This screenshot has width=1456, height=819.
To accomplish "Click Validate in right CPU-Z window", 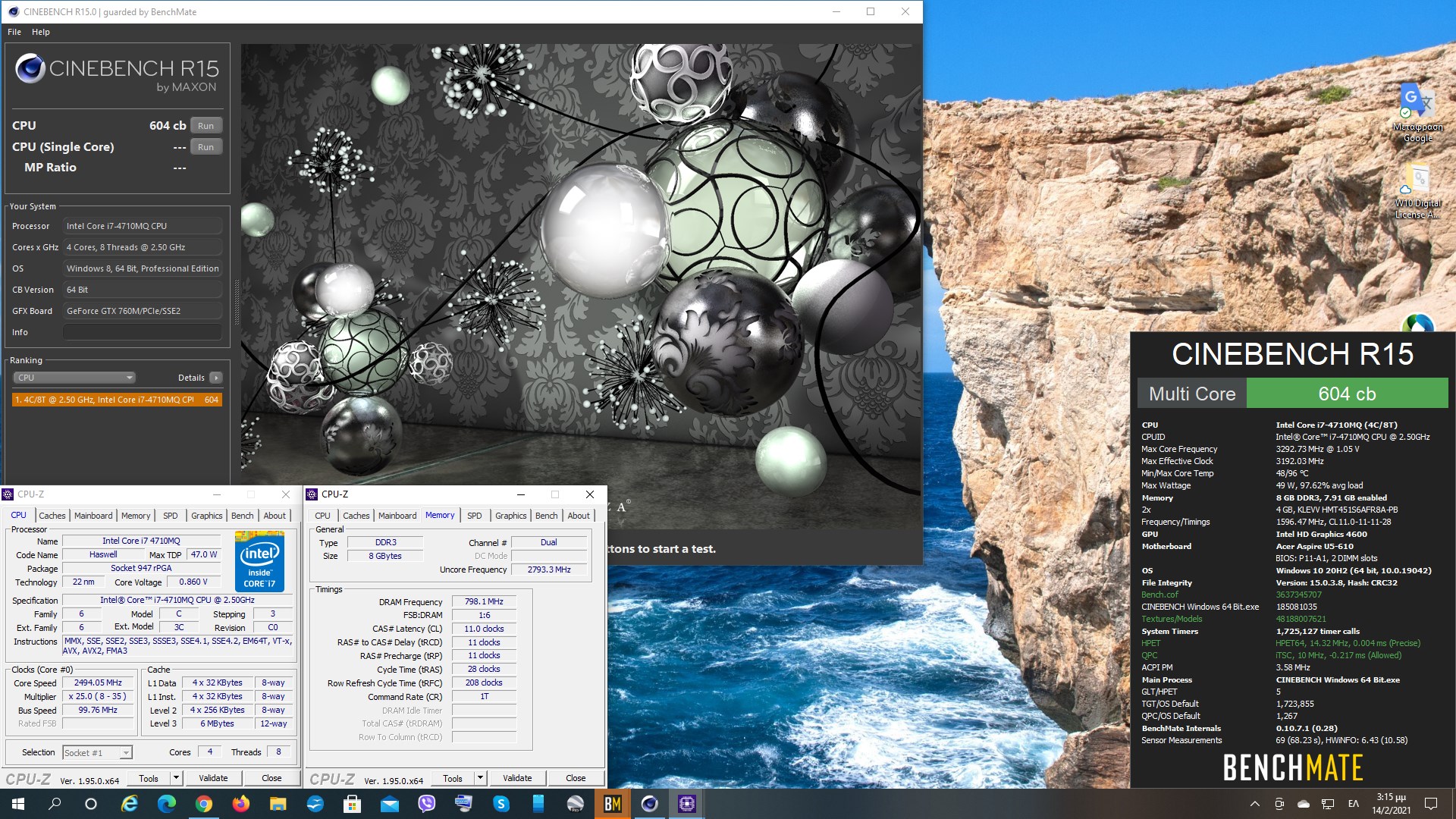I will (517, 779).
